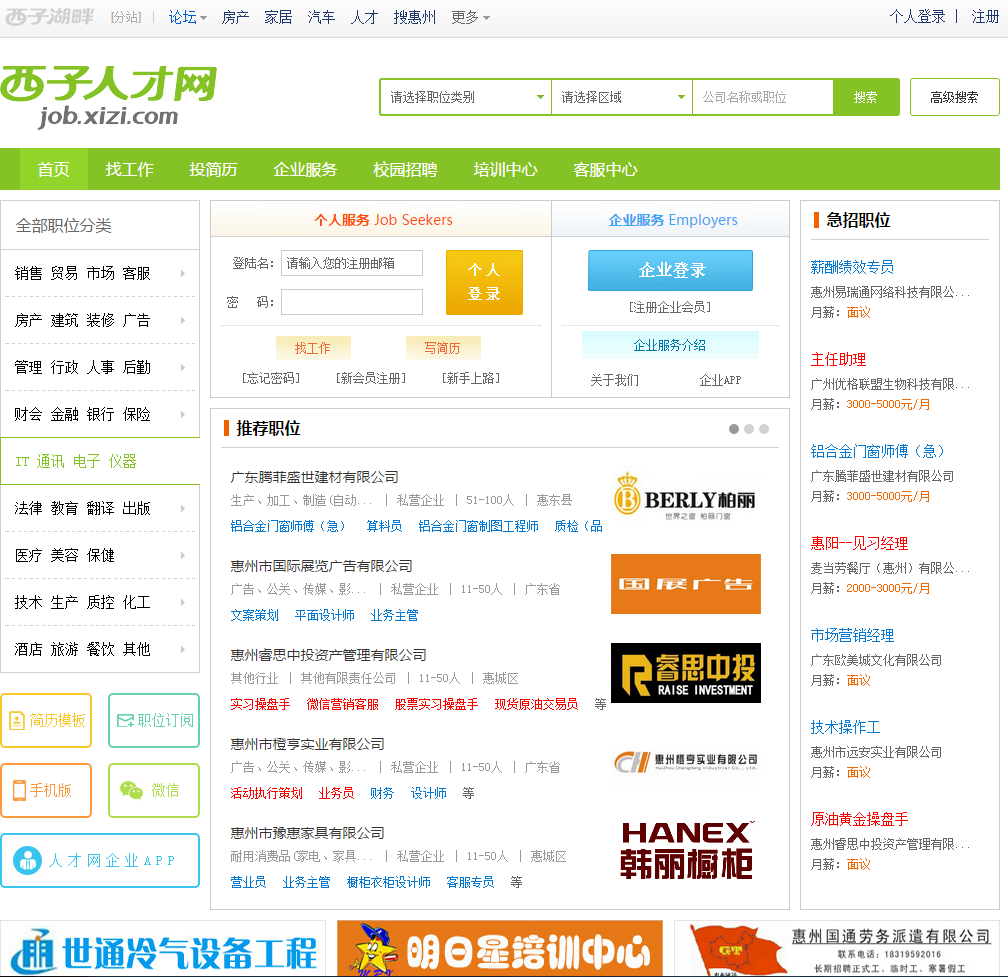
Task: Open the 主任助理 urgent job link
Action: tap(838, 359)
